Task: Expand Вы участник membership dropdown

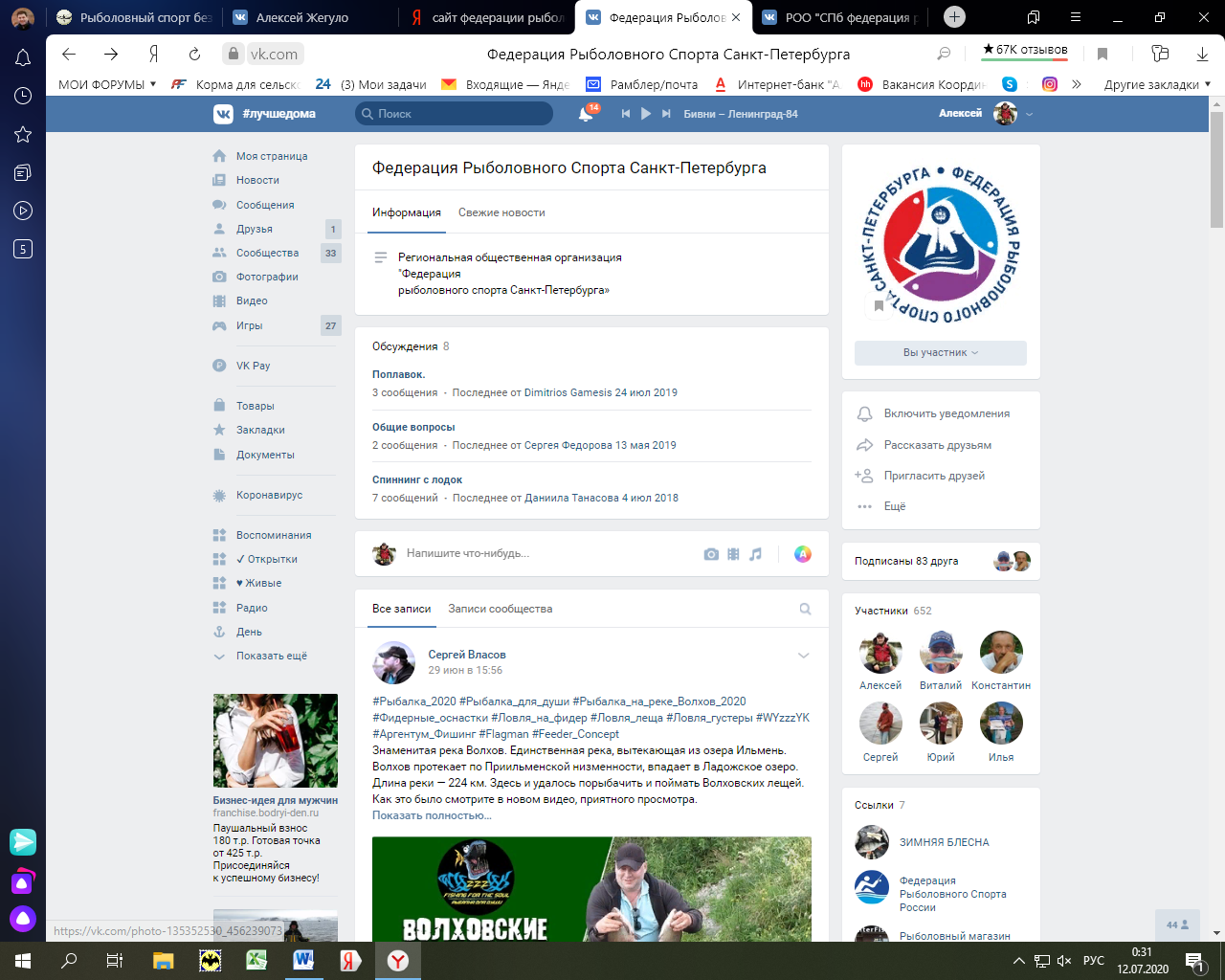Action: click(x=941, y=352)
